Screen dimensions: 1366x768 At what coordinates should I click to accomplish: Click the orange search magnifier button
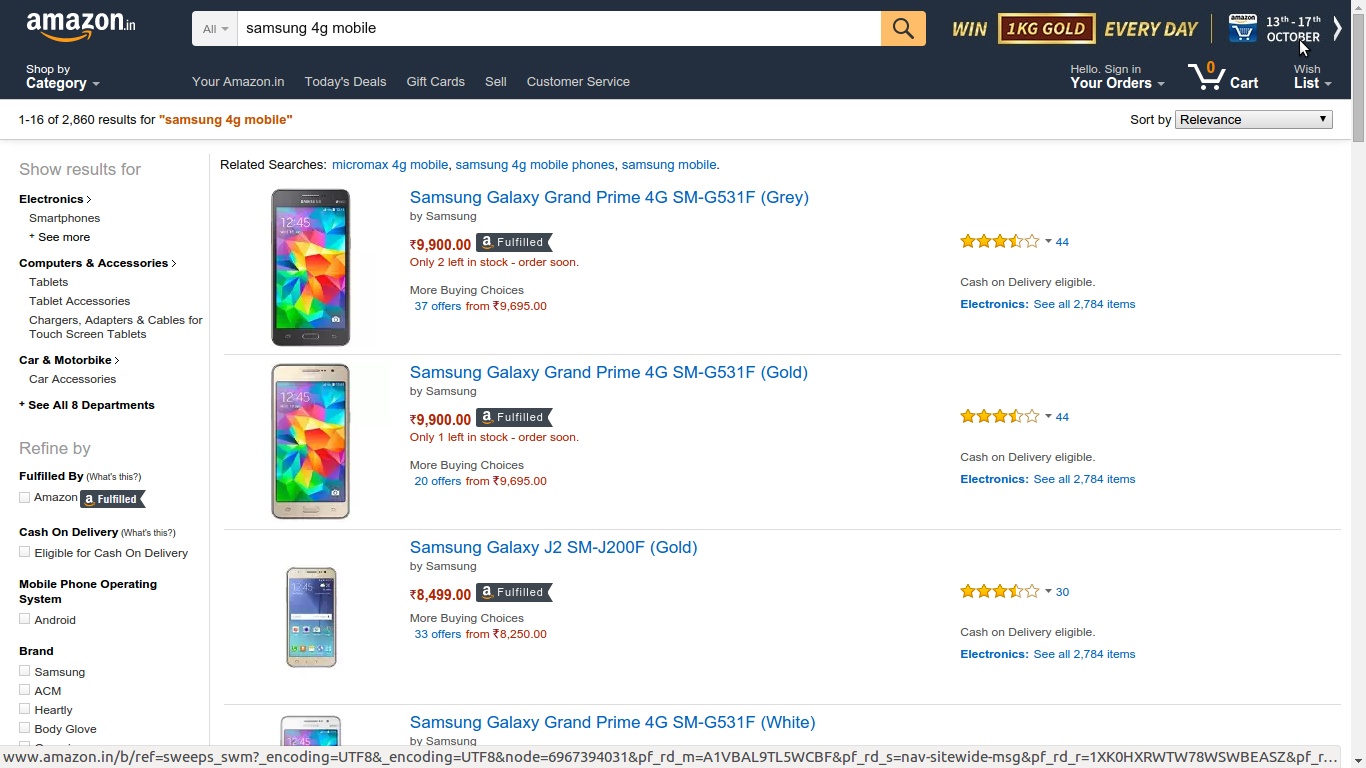click(903, 29)
